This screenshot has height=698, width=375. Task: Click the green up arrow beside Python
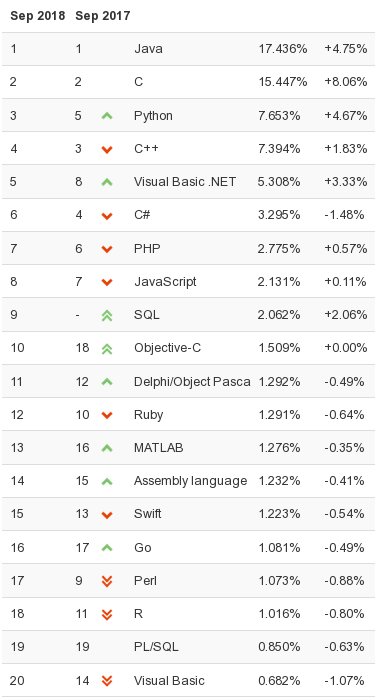tap(107, 116)
